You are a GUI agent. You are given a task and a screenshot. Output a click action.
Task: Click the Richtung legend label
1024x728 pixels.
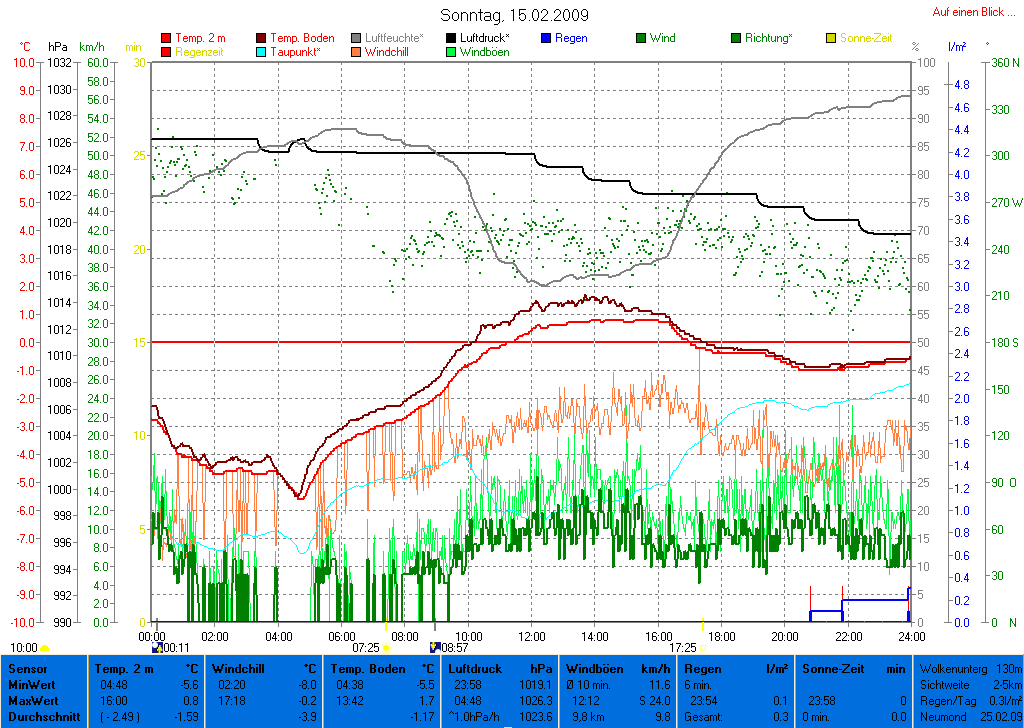click(x=769, y=39)
